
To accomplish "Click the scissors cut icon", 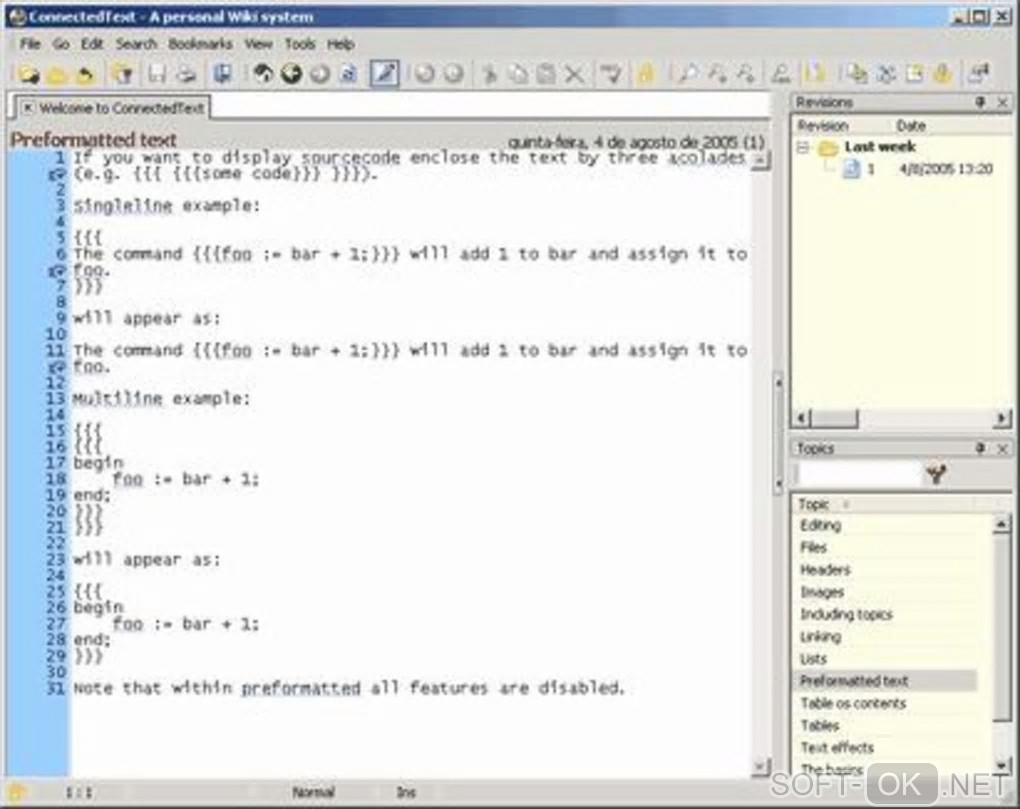I will 489,74.
